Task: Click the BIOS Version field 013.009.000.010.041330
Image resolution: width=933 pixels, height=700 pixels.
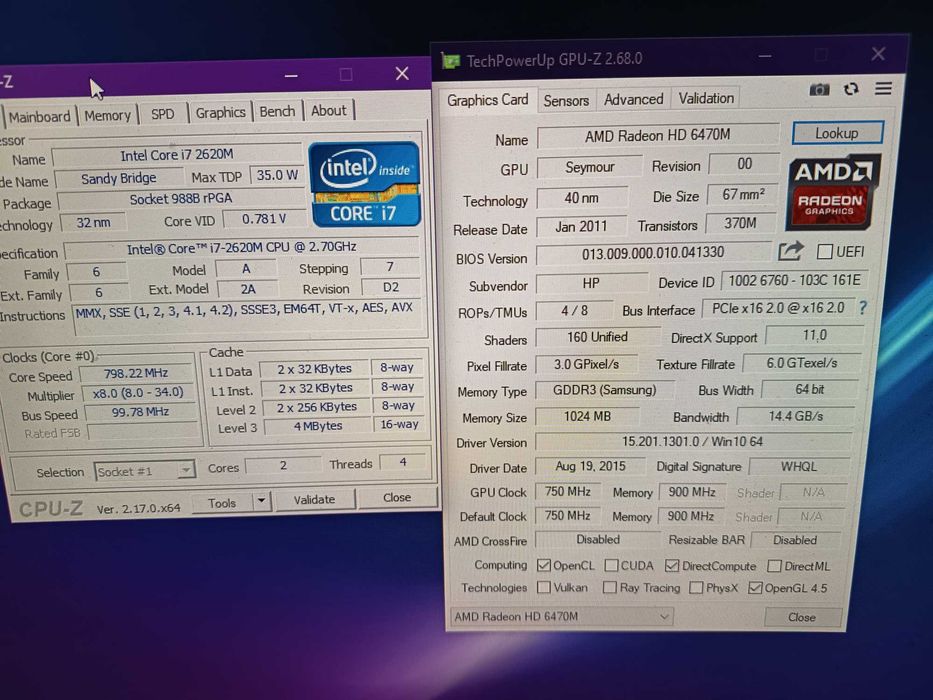Action: [653, 253]
